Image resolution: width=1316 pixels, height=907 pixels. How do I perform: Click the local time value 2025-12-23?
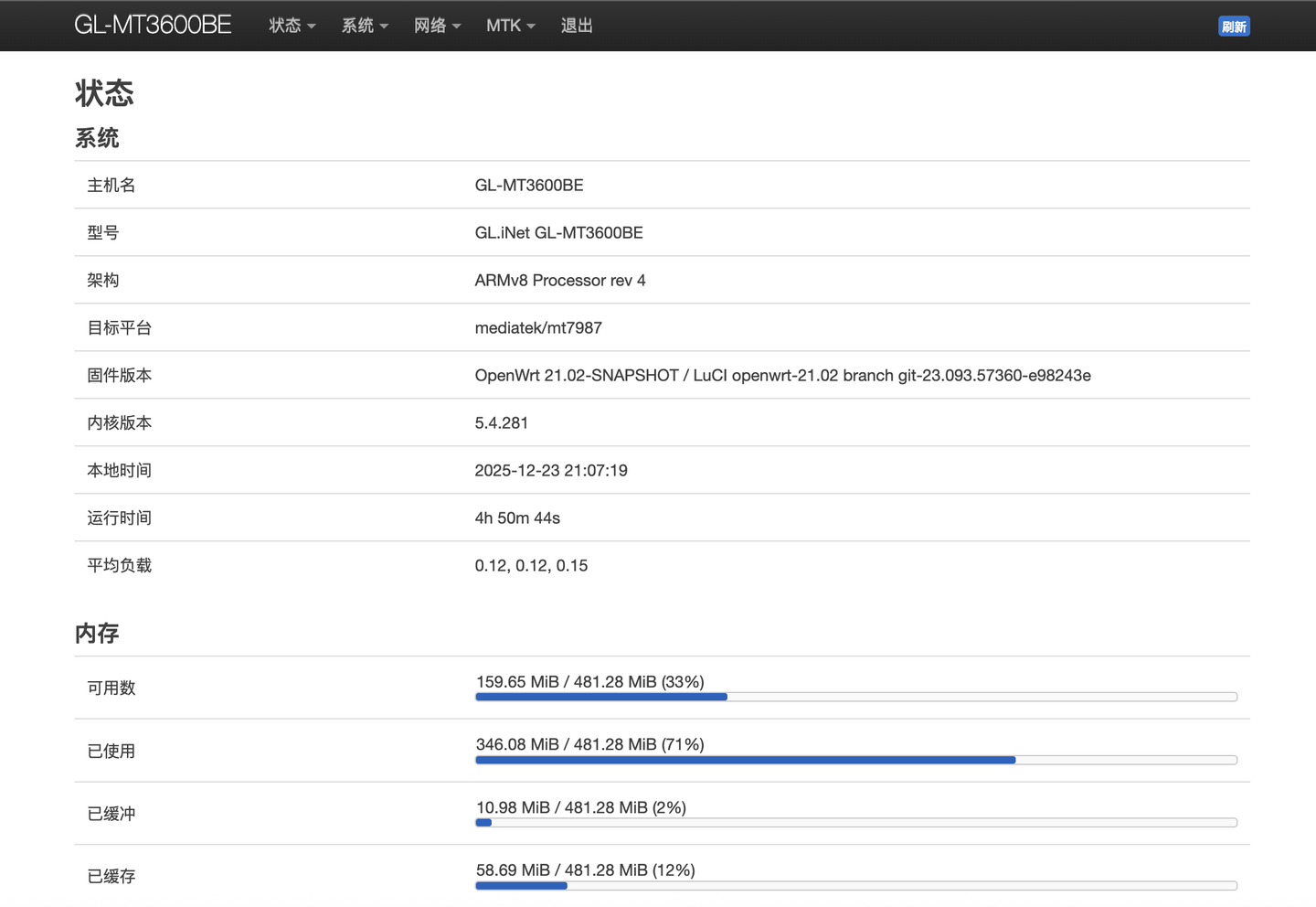pos(551,470)
